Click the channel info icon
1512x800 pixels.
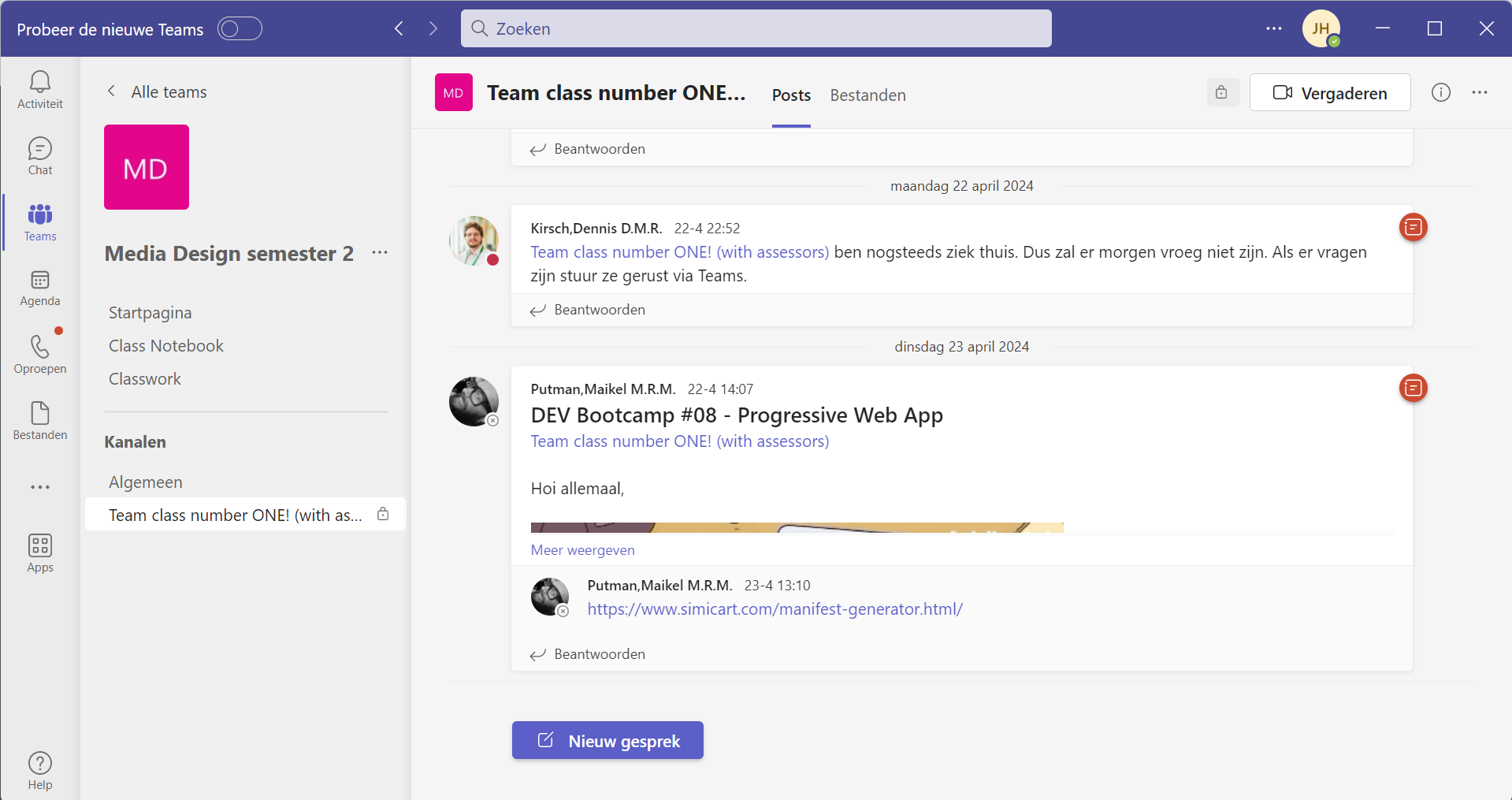(1440, 93)
